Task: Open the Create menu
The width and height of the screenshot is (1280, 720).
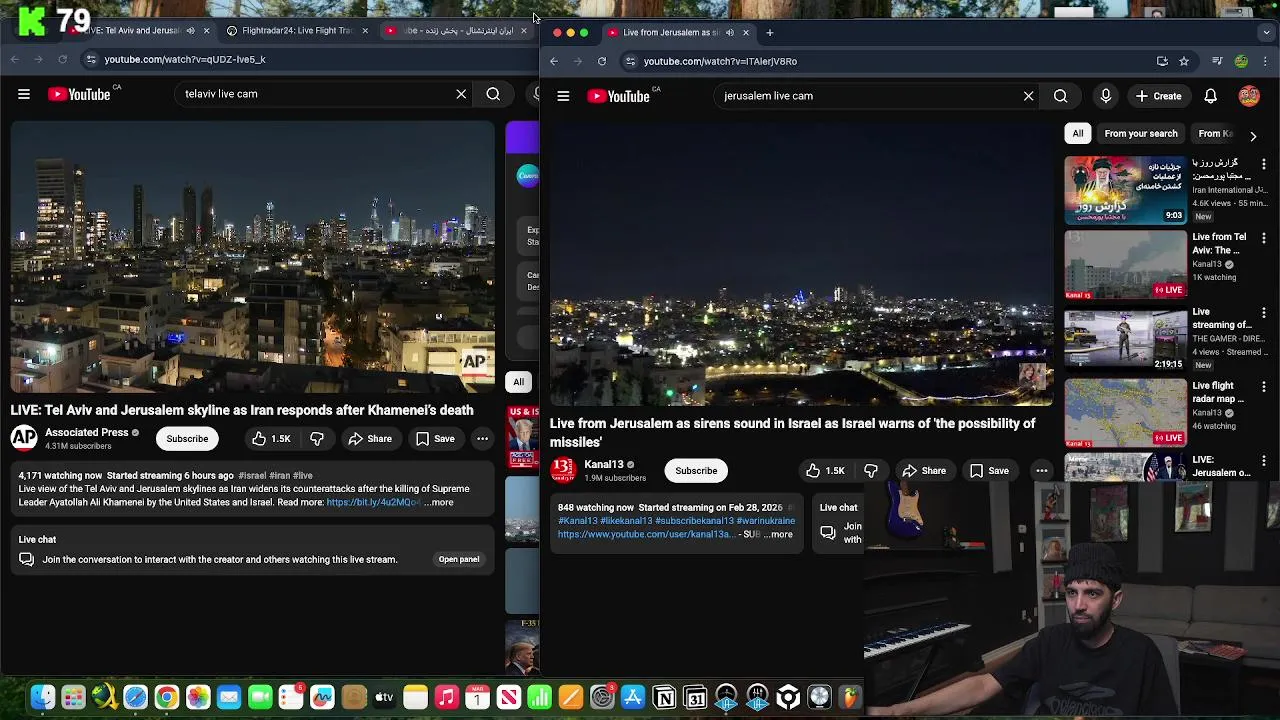Action: pos(1159,96)
